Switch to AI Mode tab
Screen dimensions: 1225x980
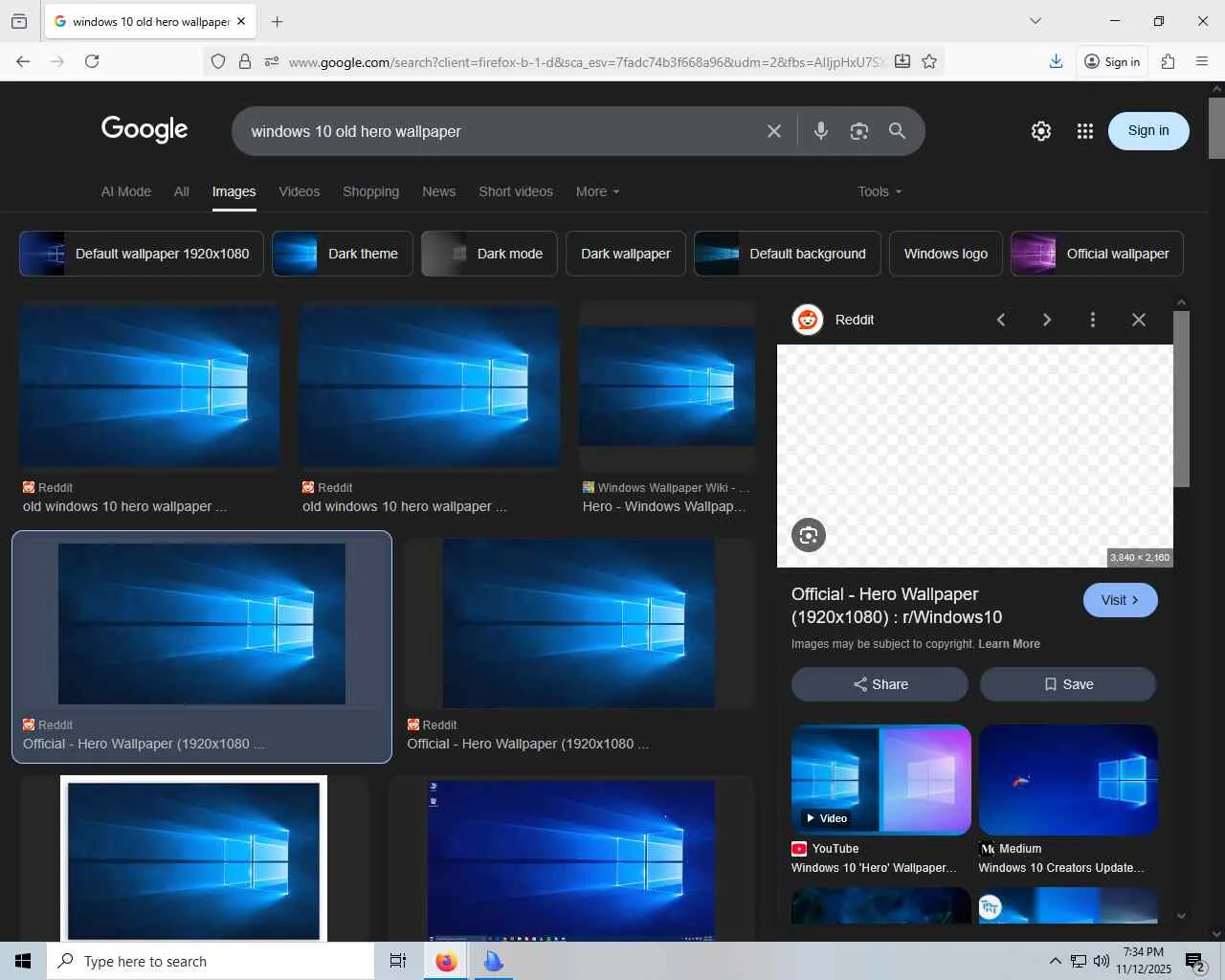coord(126,191)
